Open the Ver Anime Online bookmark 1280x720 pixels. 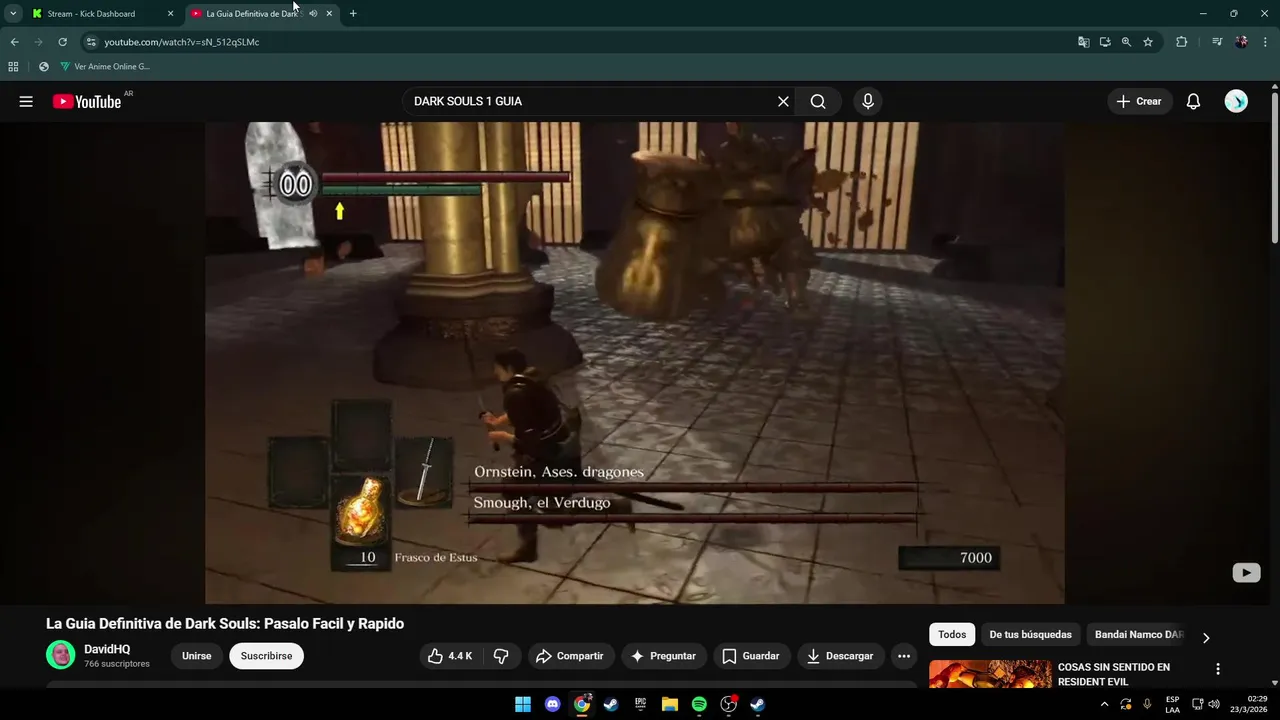click(105, 67)
